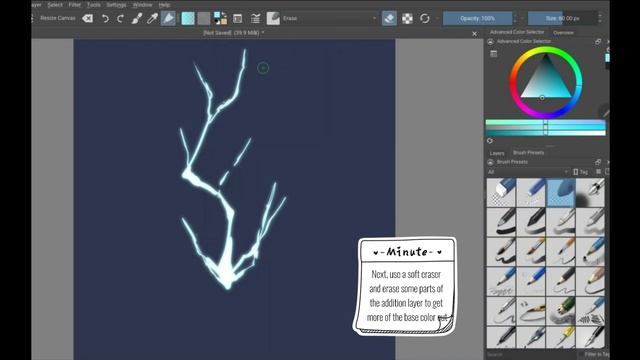Click the Opacity 100% slider

pos(478,18)
